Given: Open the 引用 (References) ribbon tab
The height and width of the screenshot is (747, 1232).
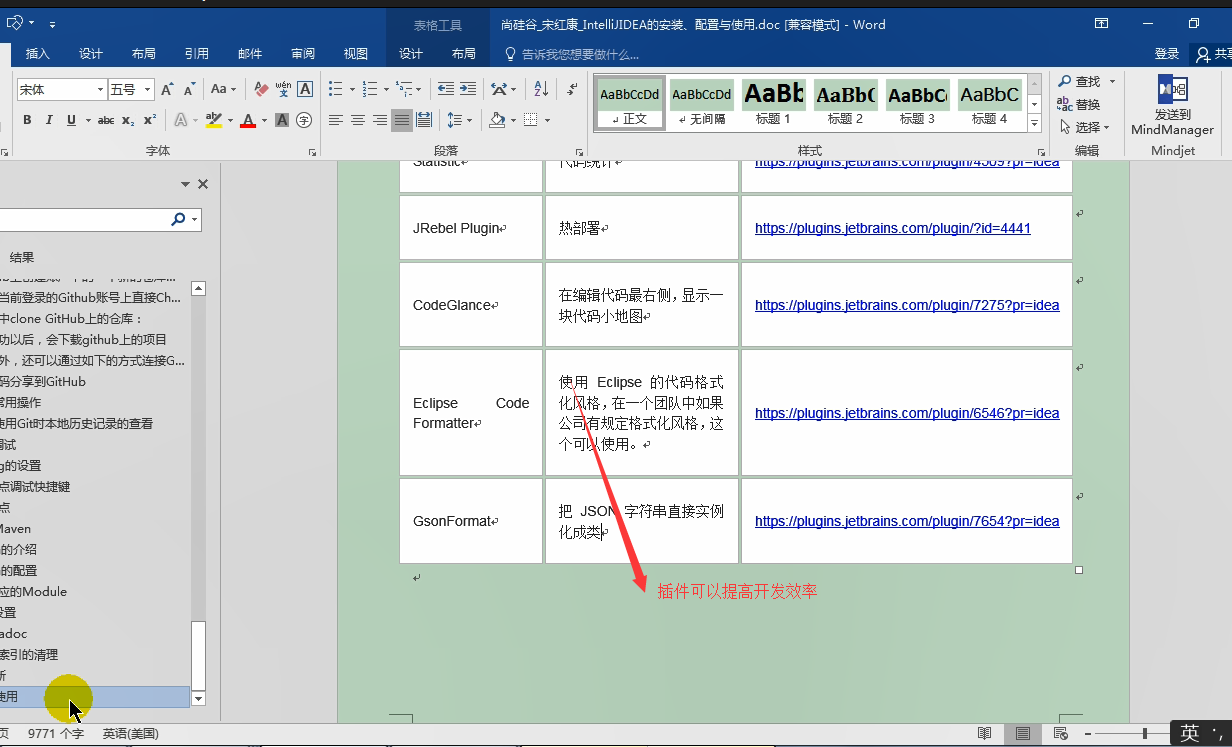Looking at the screenshot, I should click(x=196, y=54).
